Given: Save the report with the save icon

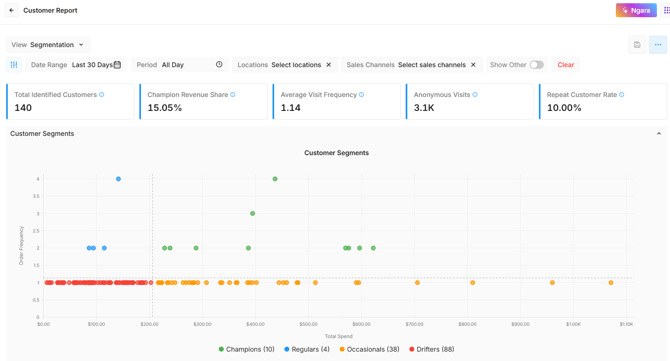Looking at the screenshot, I should tap(637, 44).
